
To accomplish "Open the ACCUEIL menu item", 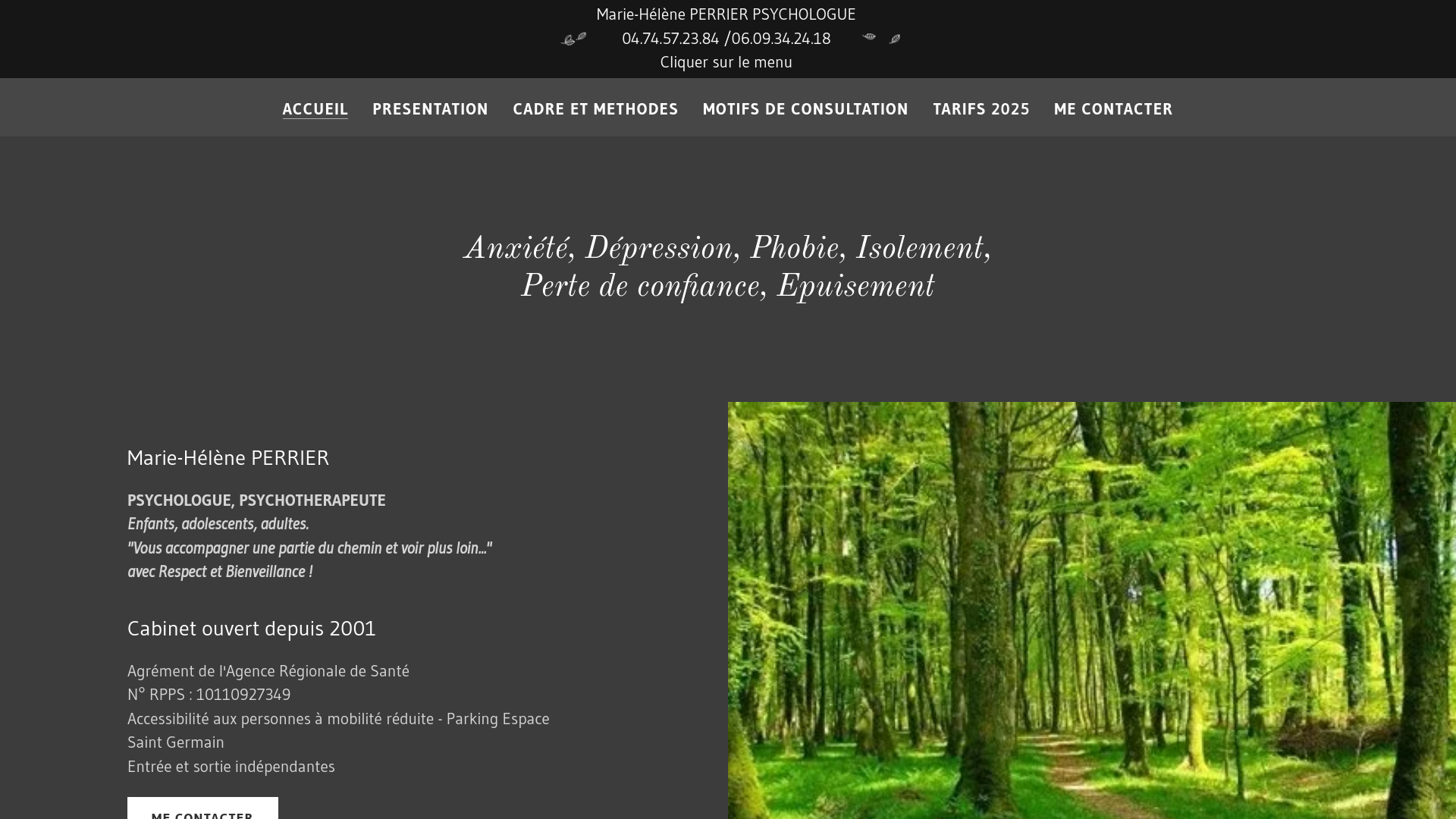I will coord(315,108).
